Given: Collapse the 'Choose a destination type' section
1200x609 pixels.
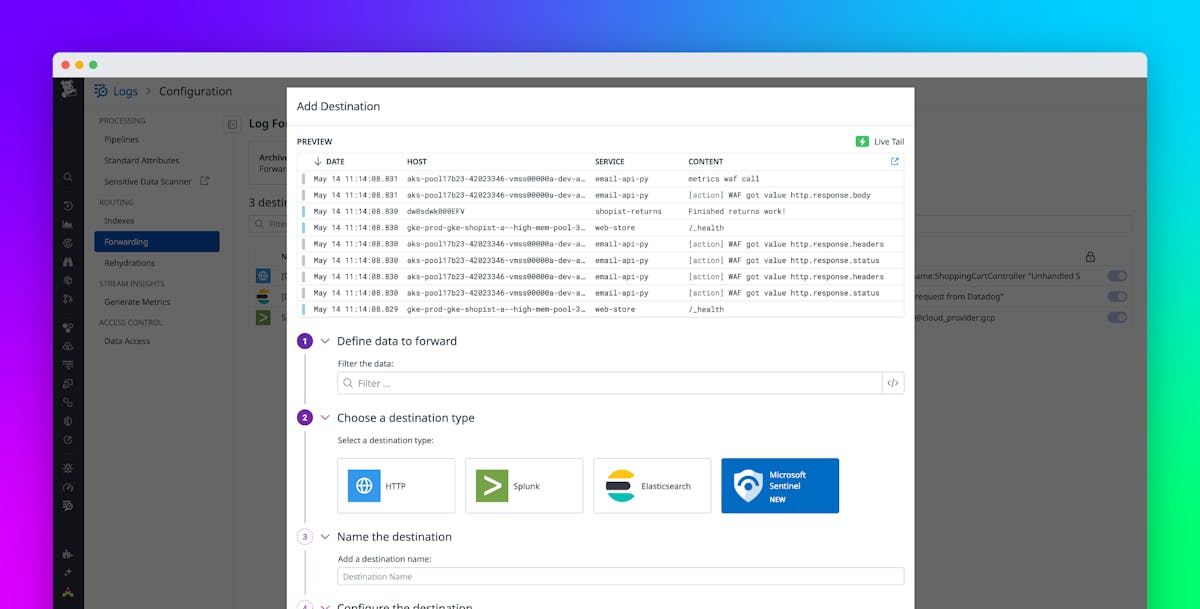Looking at the screenshot, I should coord(324,417).
